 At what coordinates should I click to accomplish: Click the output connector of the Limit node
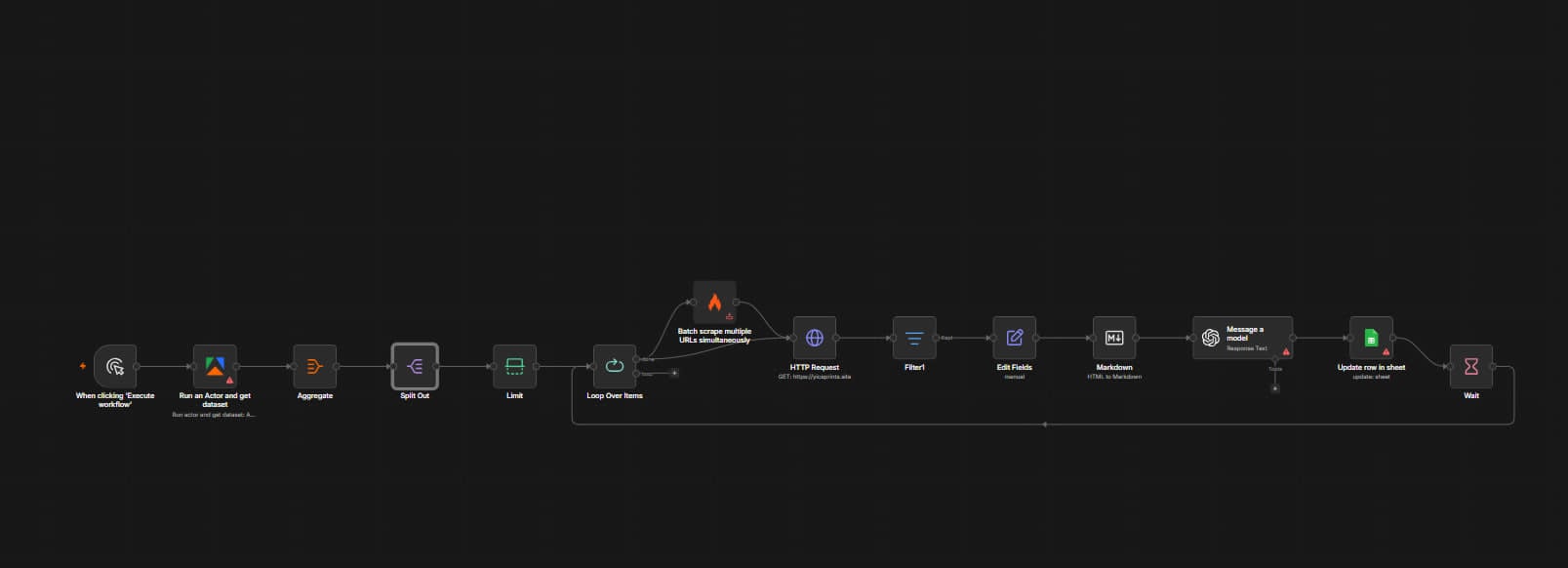pos(537,366)
